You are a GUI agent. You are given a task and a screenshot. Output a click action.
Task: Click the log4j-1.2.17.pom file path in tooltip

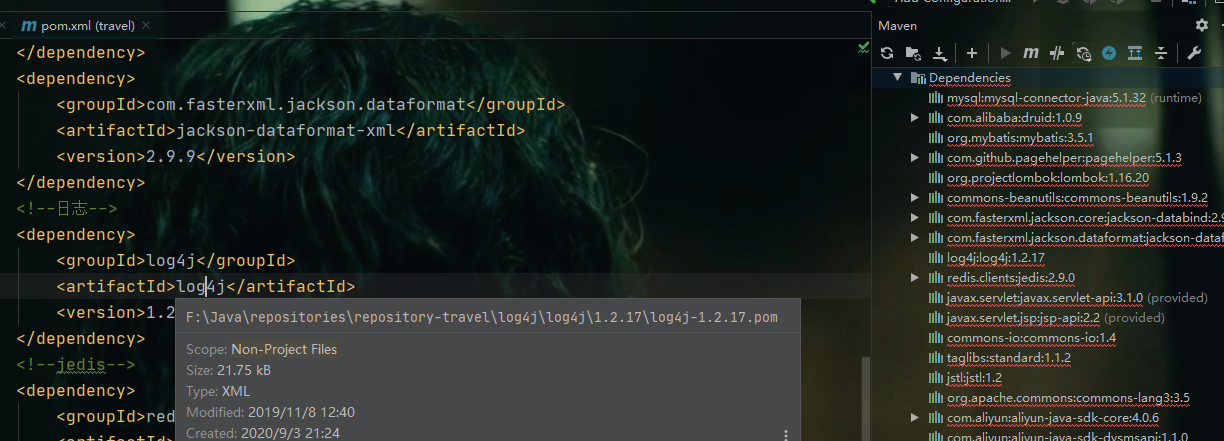[x=482, y=318]
